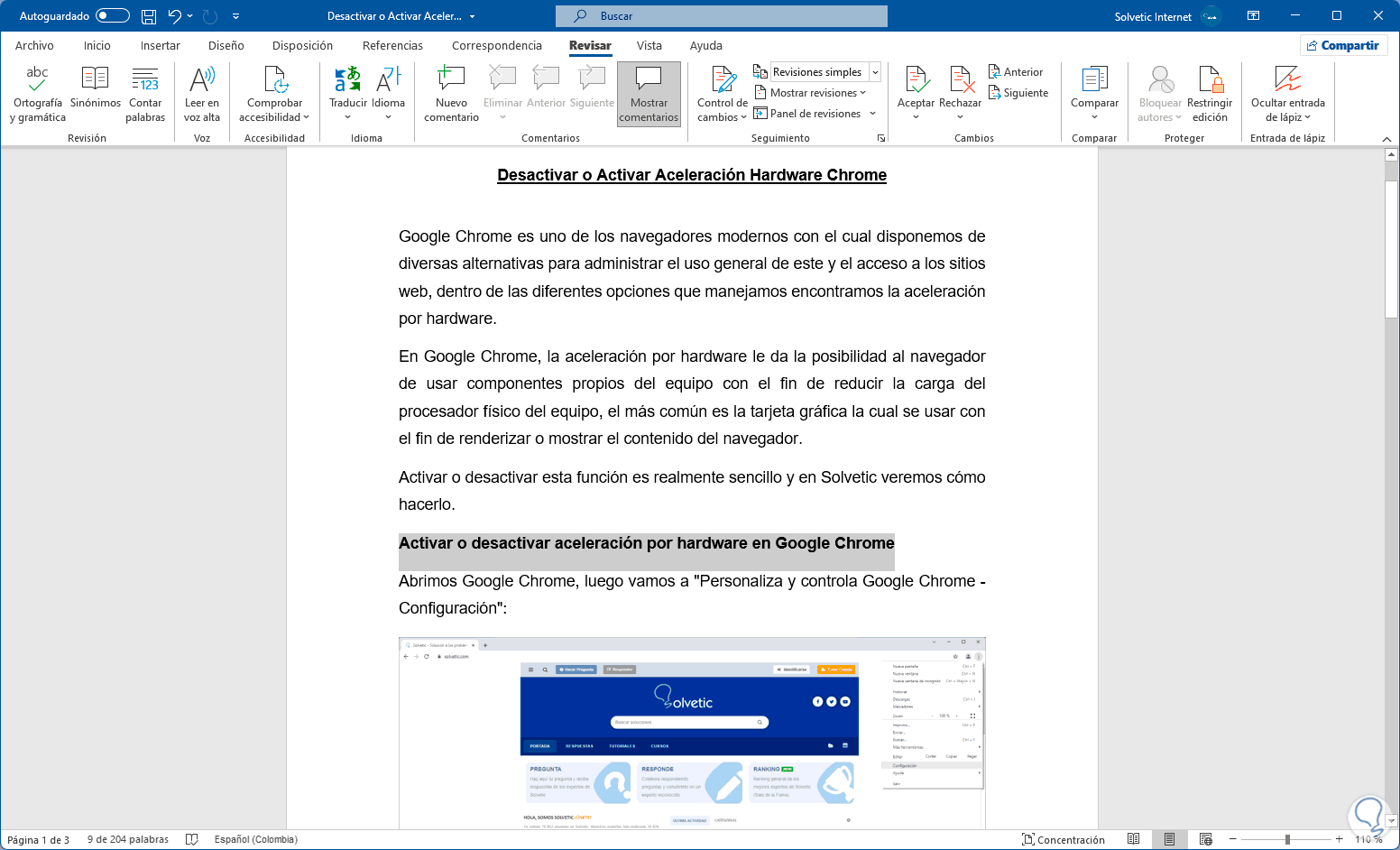Open the Archivo menu
This screenshot has width=1400, height=850.
34,46
